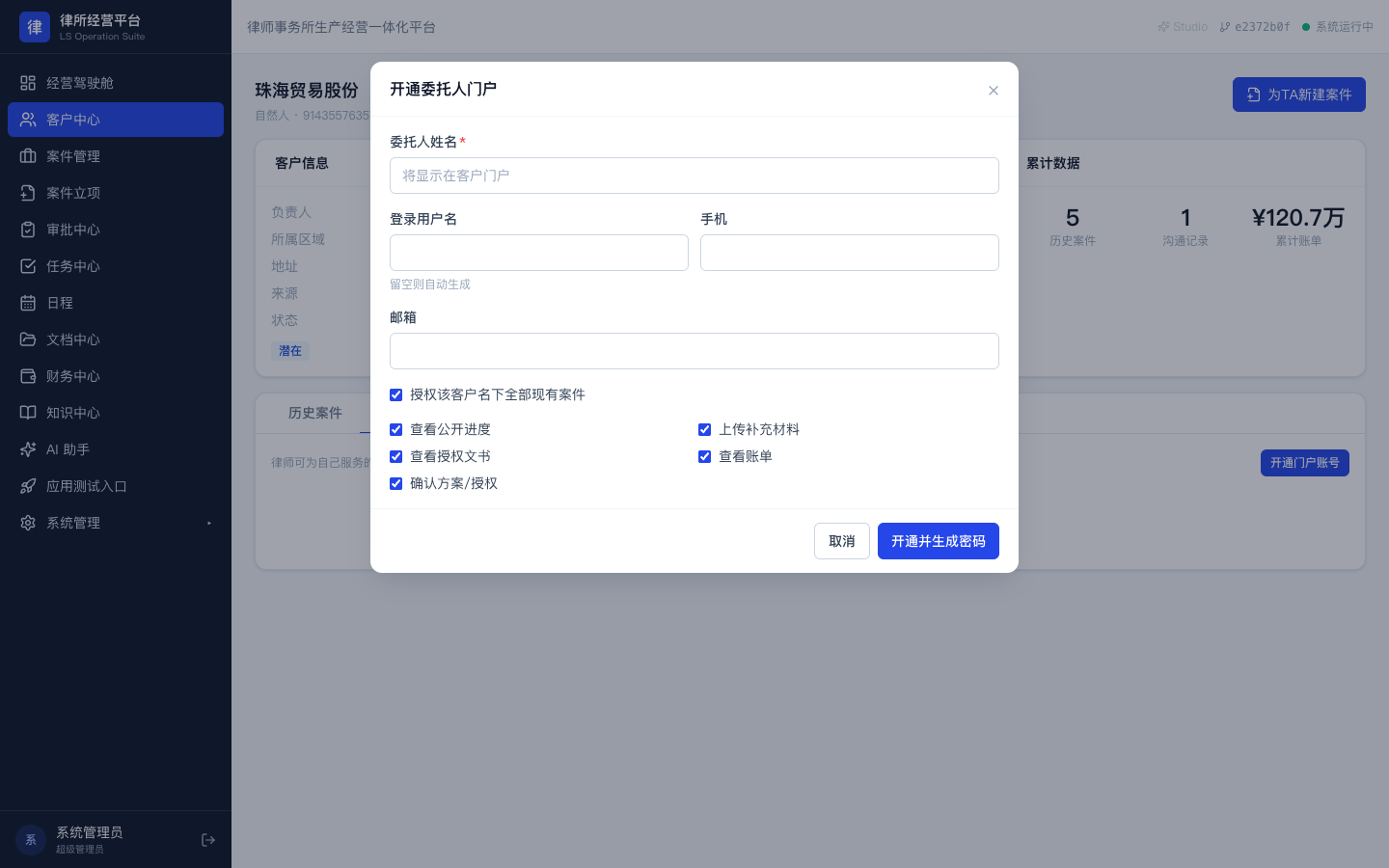Open the 历史案件 tab
Viewport: 1389px width, 868px height.
click(x=315, y=413)
